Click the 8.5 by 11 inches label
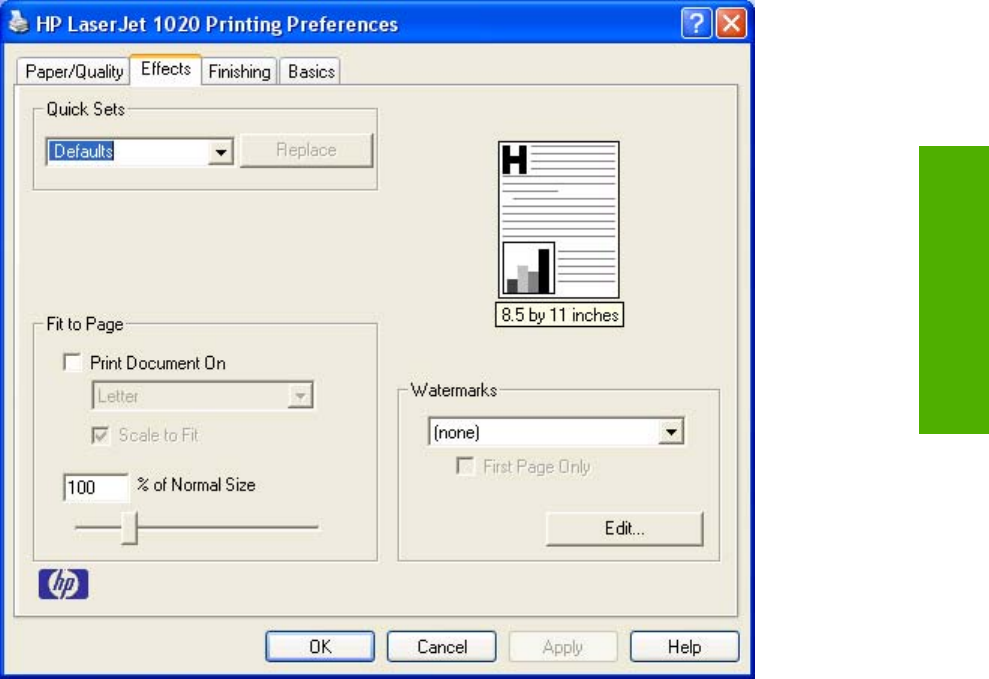This screenshot has height=679, width=989. click(x=559, y=315)
